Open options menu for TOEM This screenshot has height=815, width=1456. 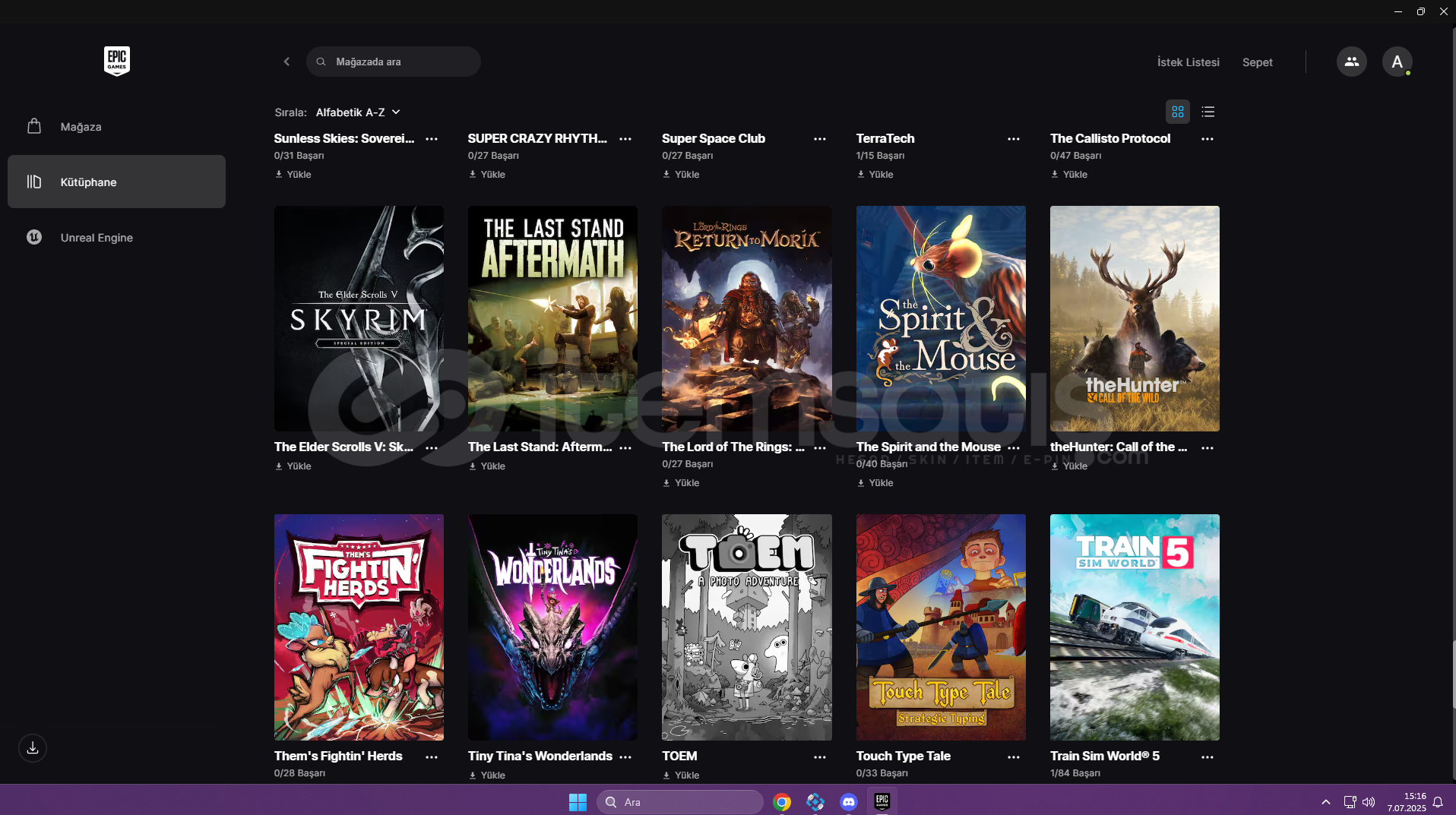[820, 757]
